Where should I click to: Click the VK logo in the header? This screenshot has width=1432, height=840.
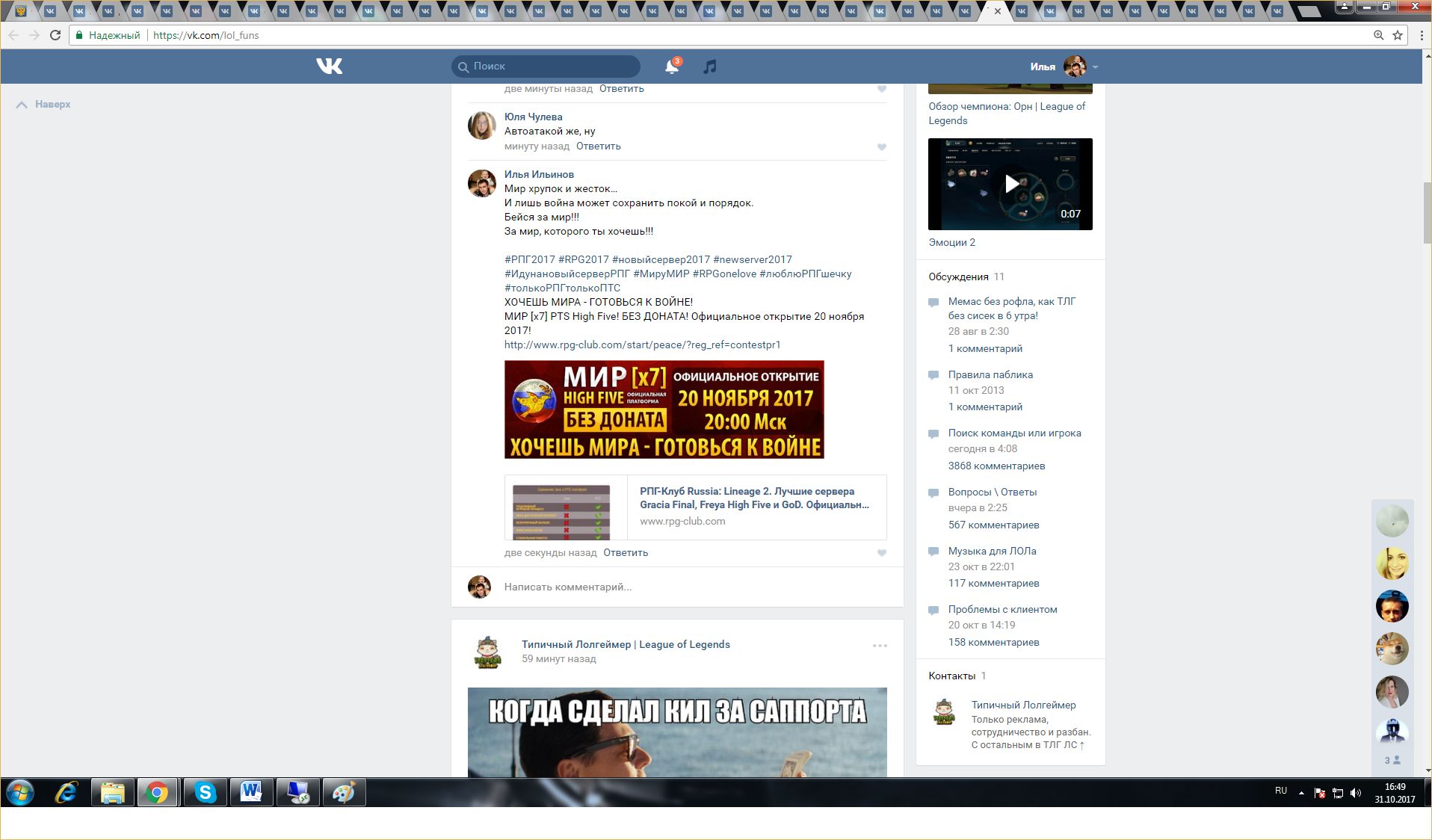coord(329,67)
